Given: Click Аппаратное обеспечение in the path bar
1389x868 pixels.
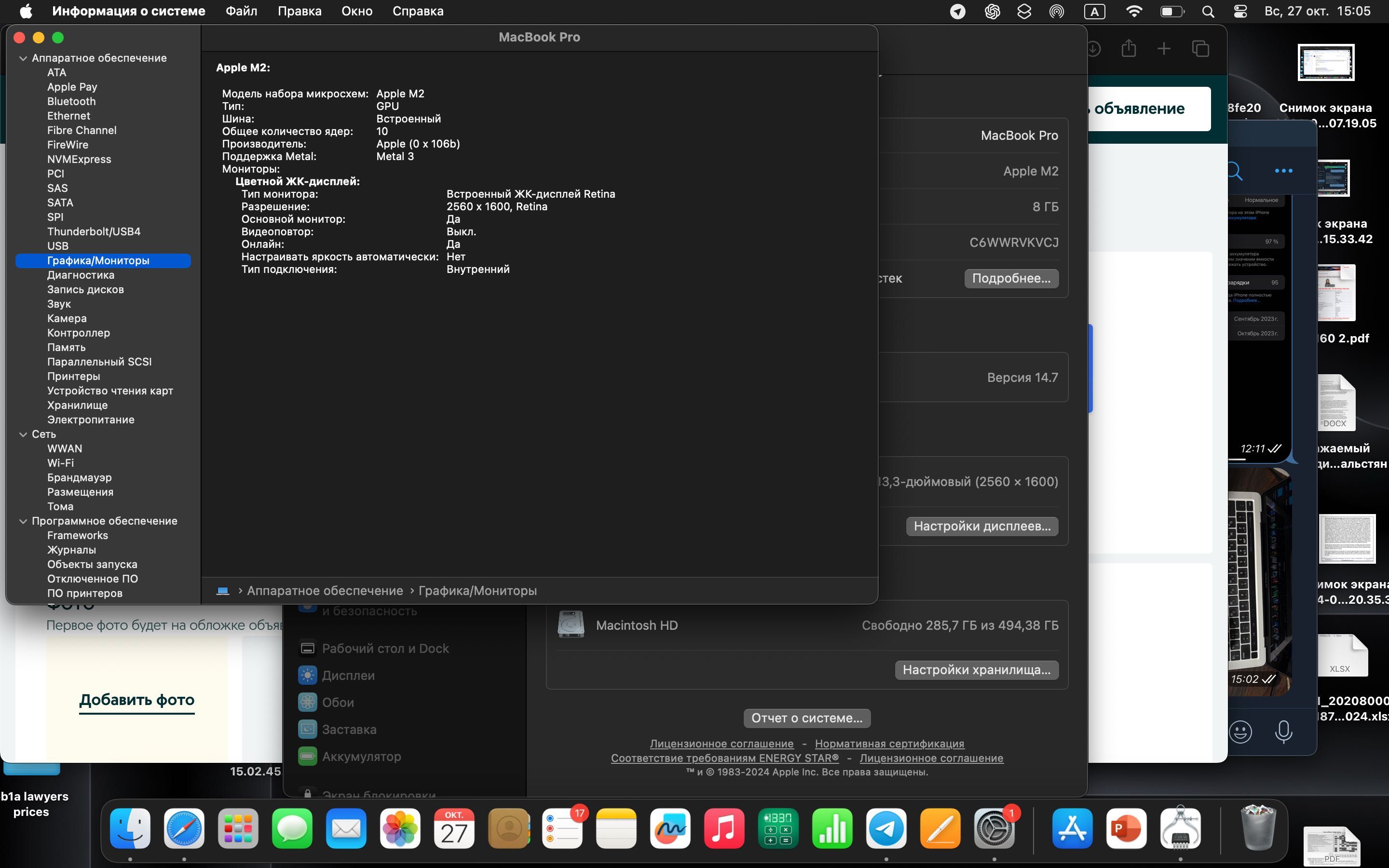Looking at the screenshot, I should (325, 591).
